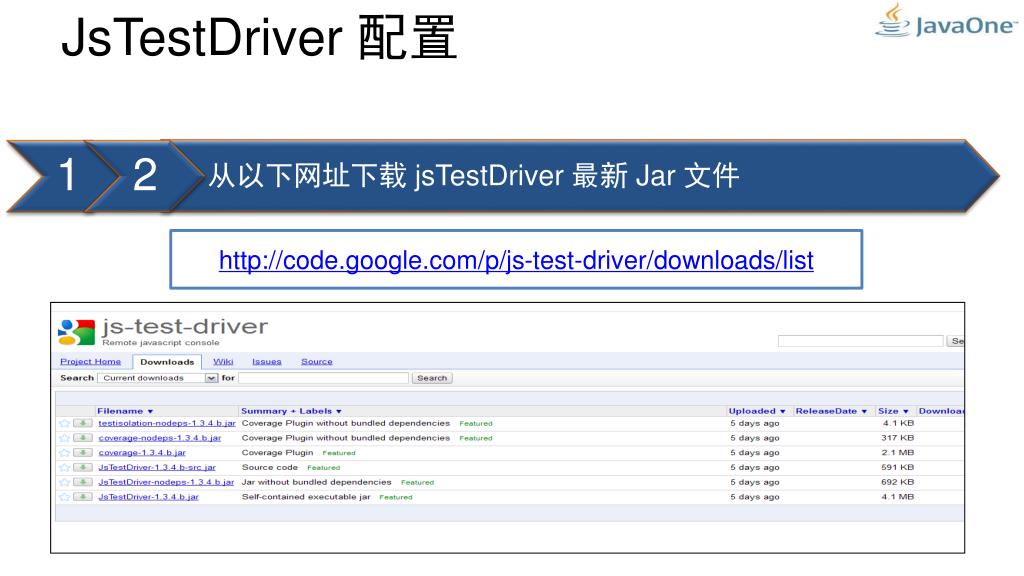The width and height of the screenshot is (1024, 576).
Task: Go to the Project Home tab
Action: pos(91,361)
